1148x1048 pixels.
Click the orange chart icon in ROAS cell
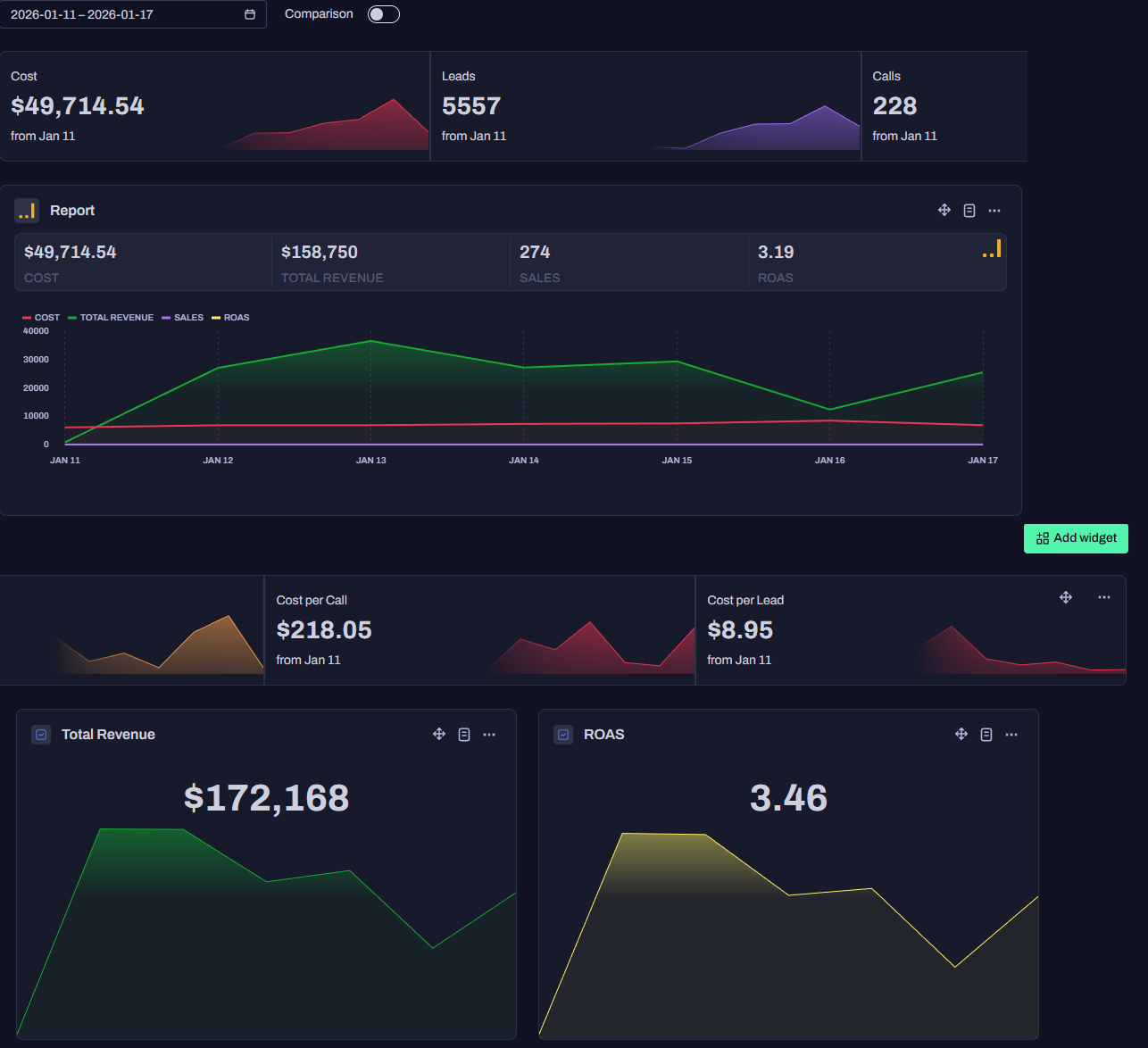(x=992, y=248)
